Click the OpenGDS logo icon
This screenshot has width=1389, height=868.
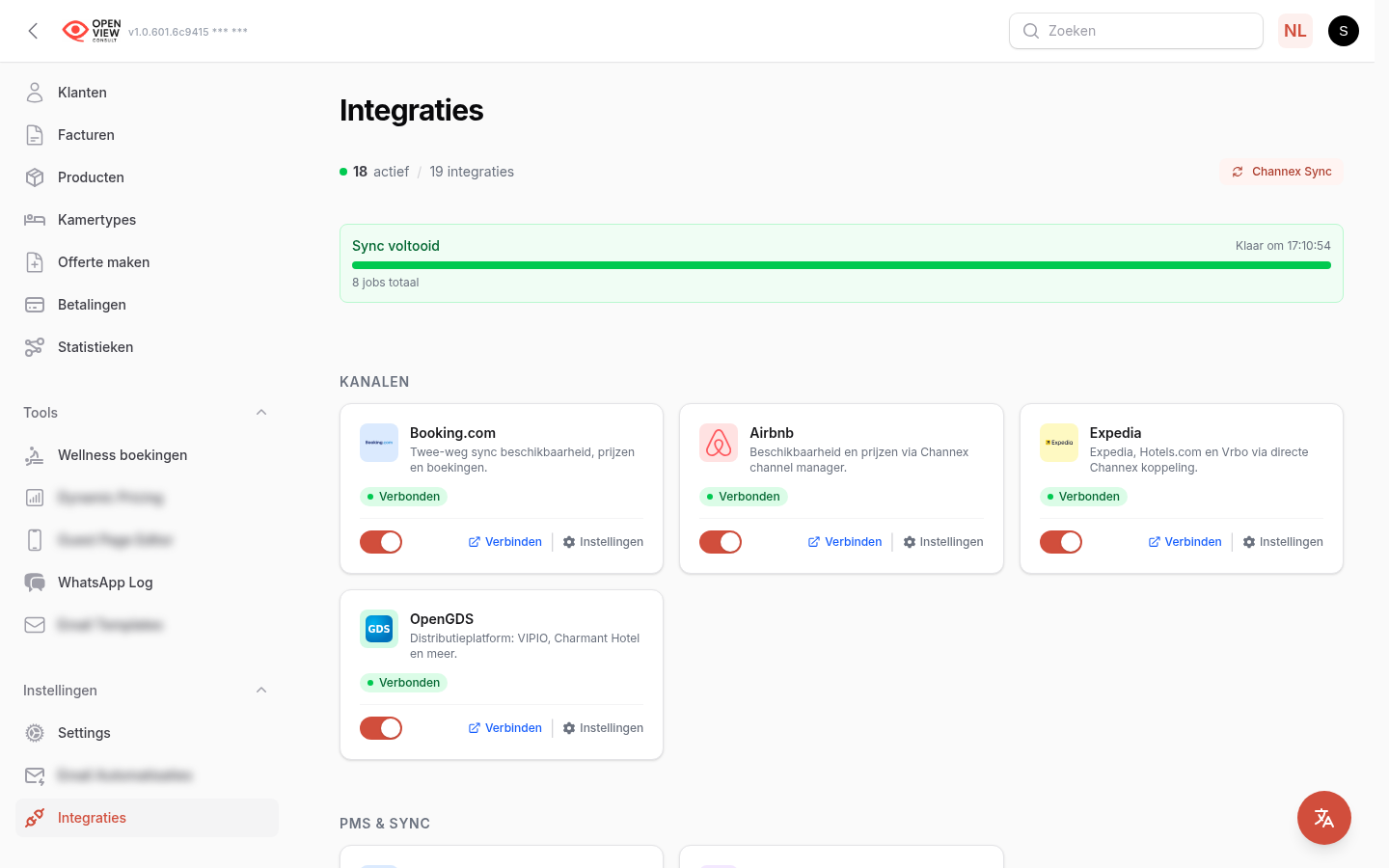(379, 629)
